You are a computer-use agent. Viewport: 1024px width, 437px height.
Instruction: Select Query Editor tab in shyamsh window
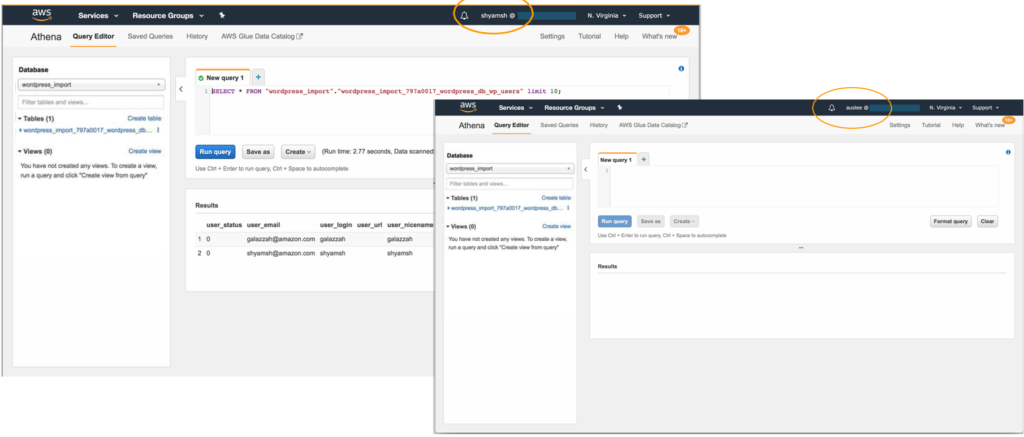tap(93, 37)
